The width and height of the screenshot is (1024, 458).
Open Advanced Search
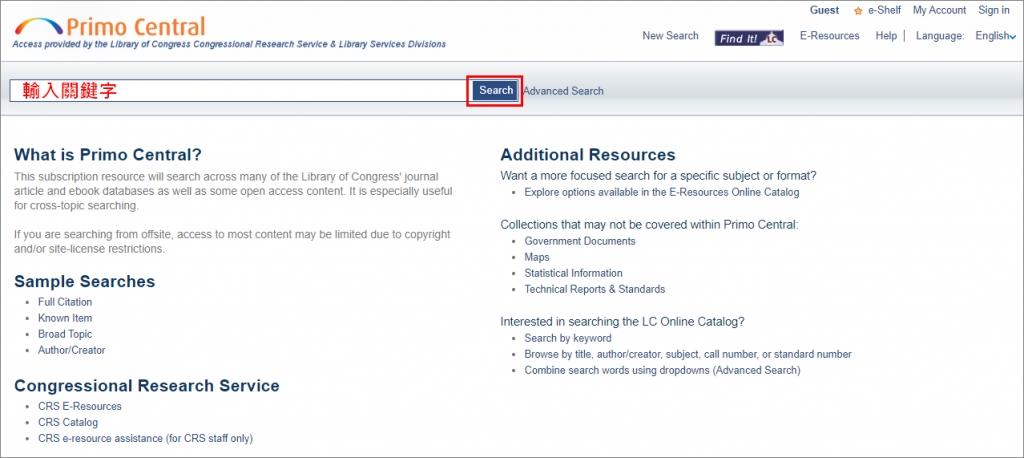click(563, 91)
